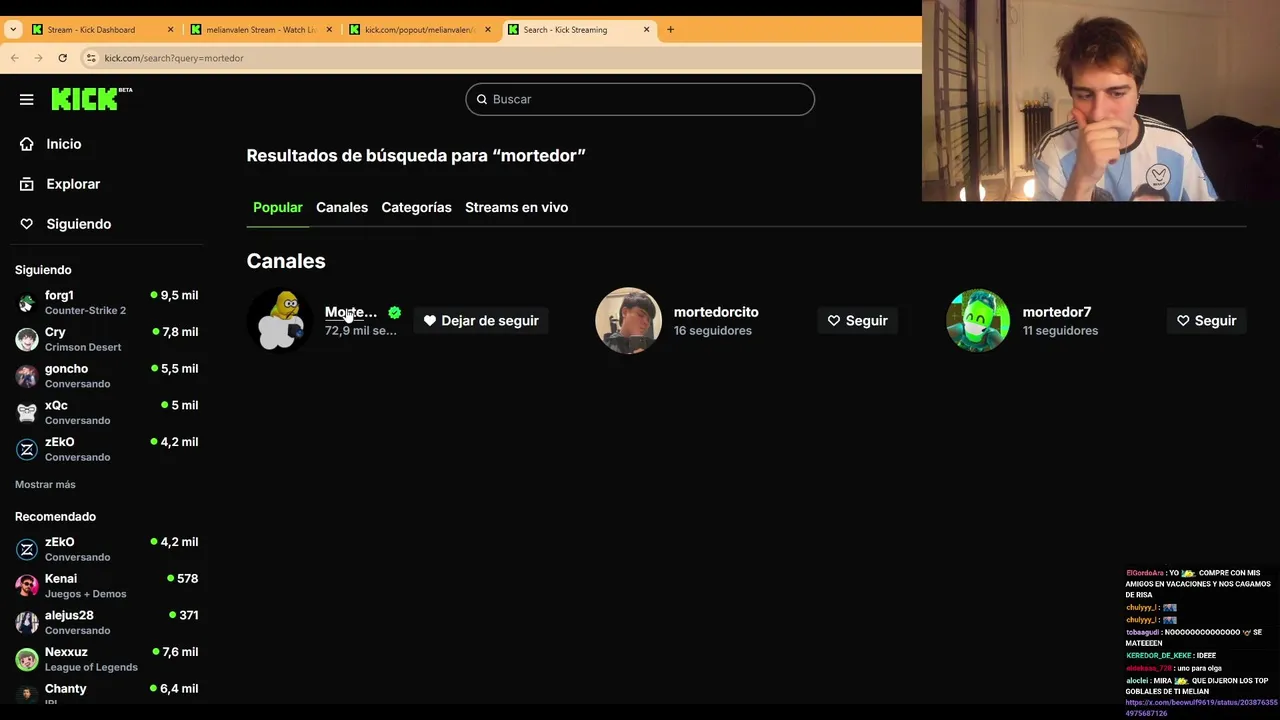Open a new browser tab
Viewport: 1280px width, 720px height.
[x=670, y=29]
